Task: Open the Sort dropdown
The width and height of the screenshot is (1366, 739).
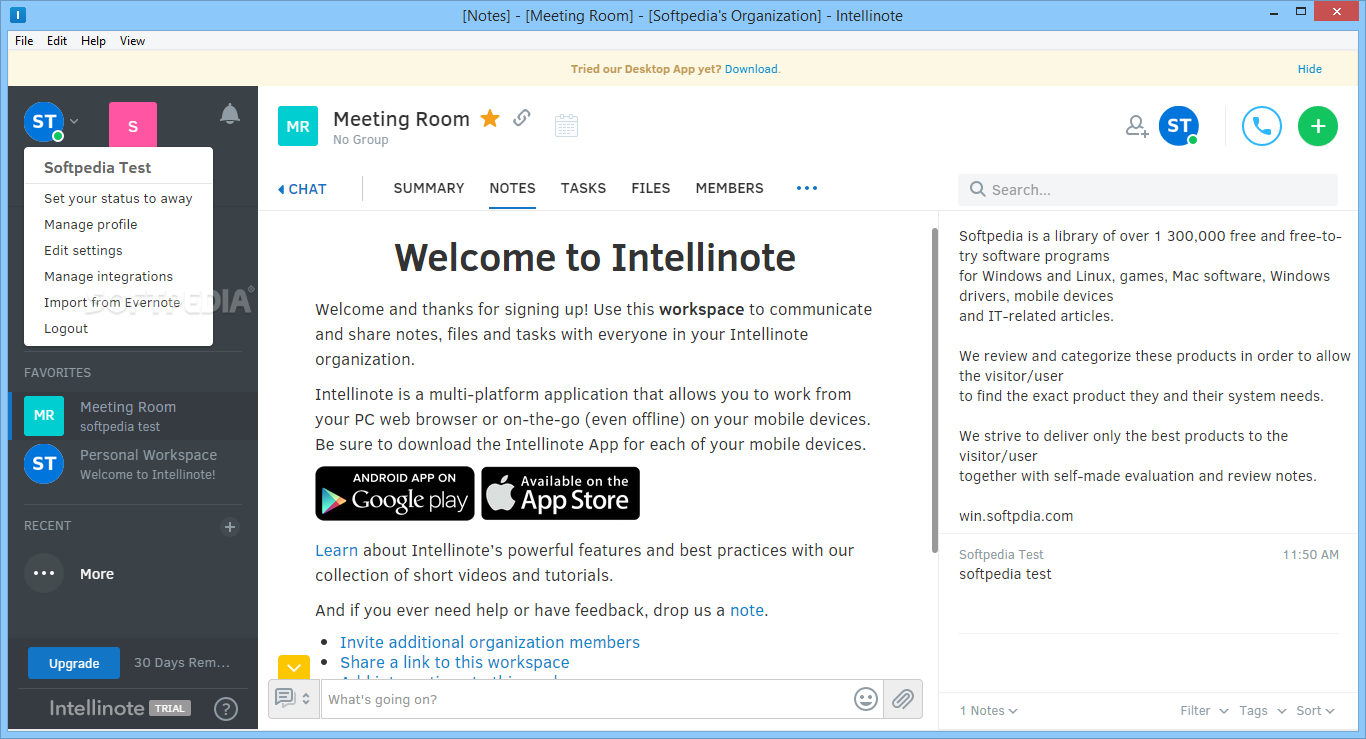Action: click(x=1315, y=711)
